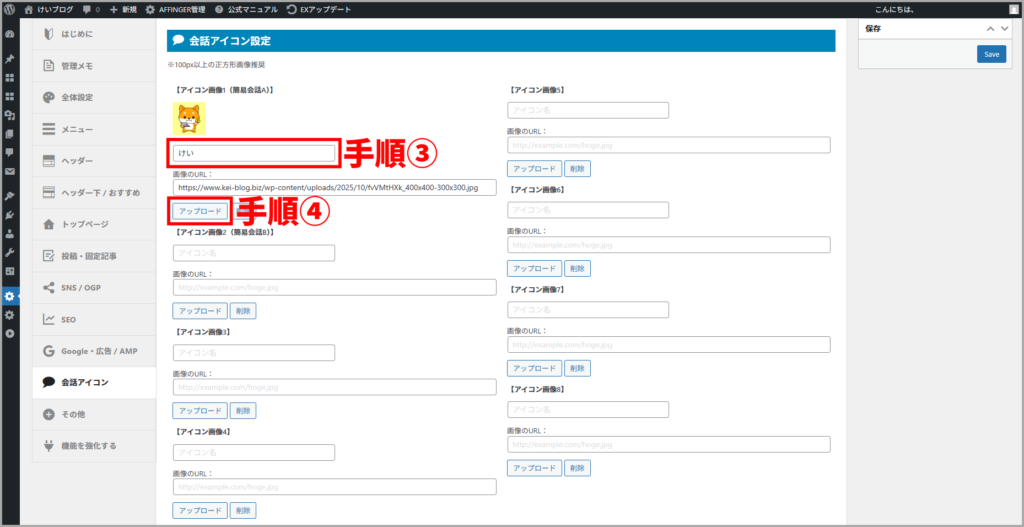Click the blue Save button
The image size is (1024, 527).
991,54
